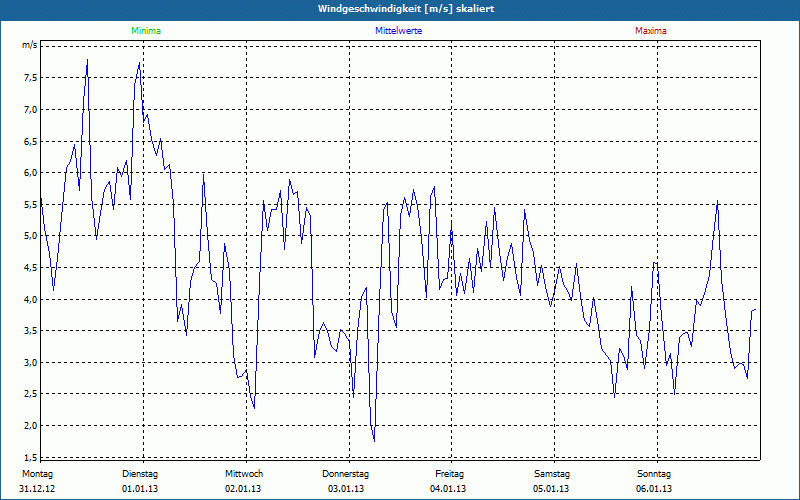Image resolution: width=800 pixels, height=500 pixels.
Task: Click the 3,5 y-axis value
Action: pyautogui.click(x=30, y=331)
